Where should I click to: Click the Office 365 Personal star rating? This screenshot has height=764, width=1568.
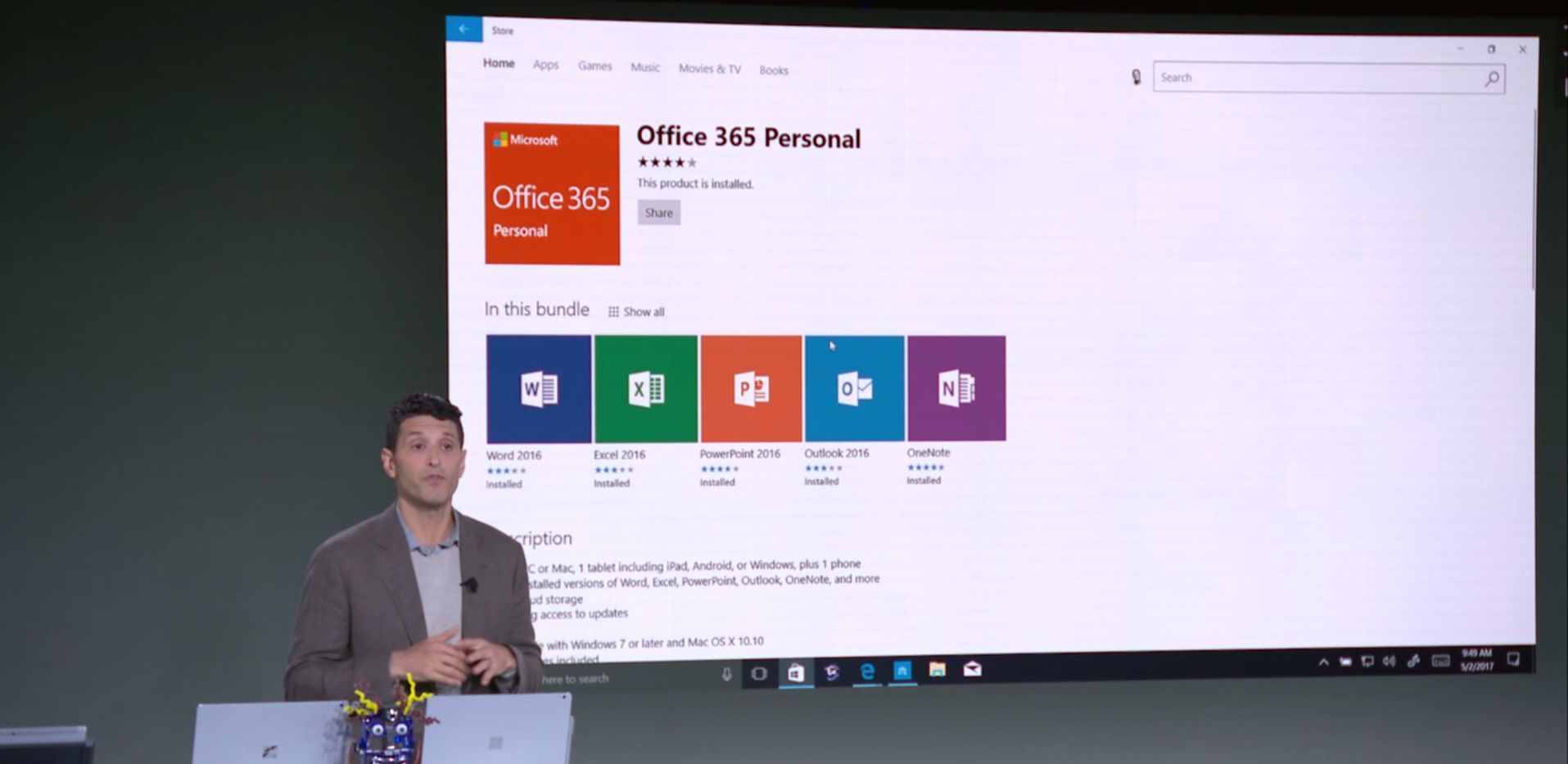pos(667,162)
